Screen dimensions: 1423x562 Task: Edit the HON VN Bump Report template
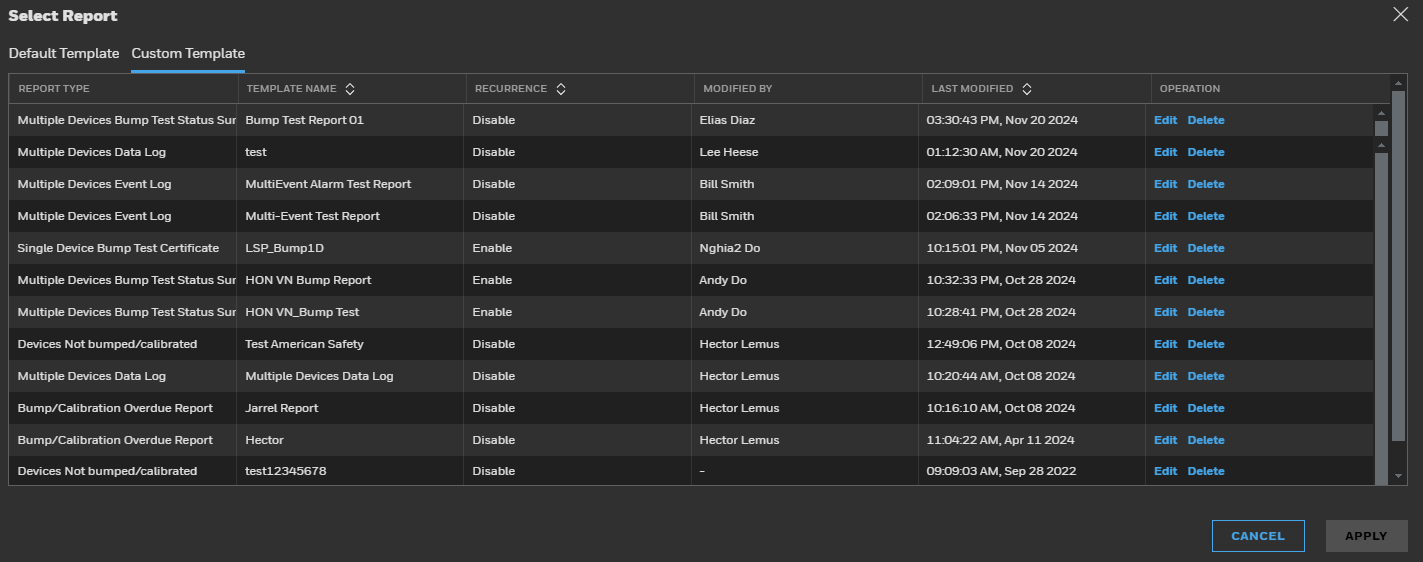[x=1165, y=280]
